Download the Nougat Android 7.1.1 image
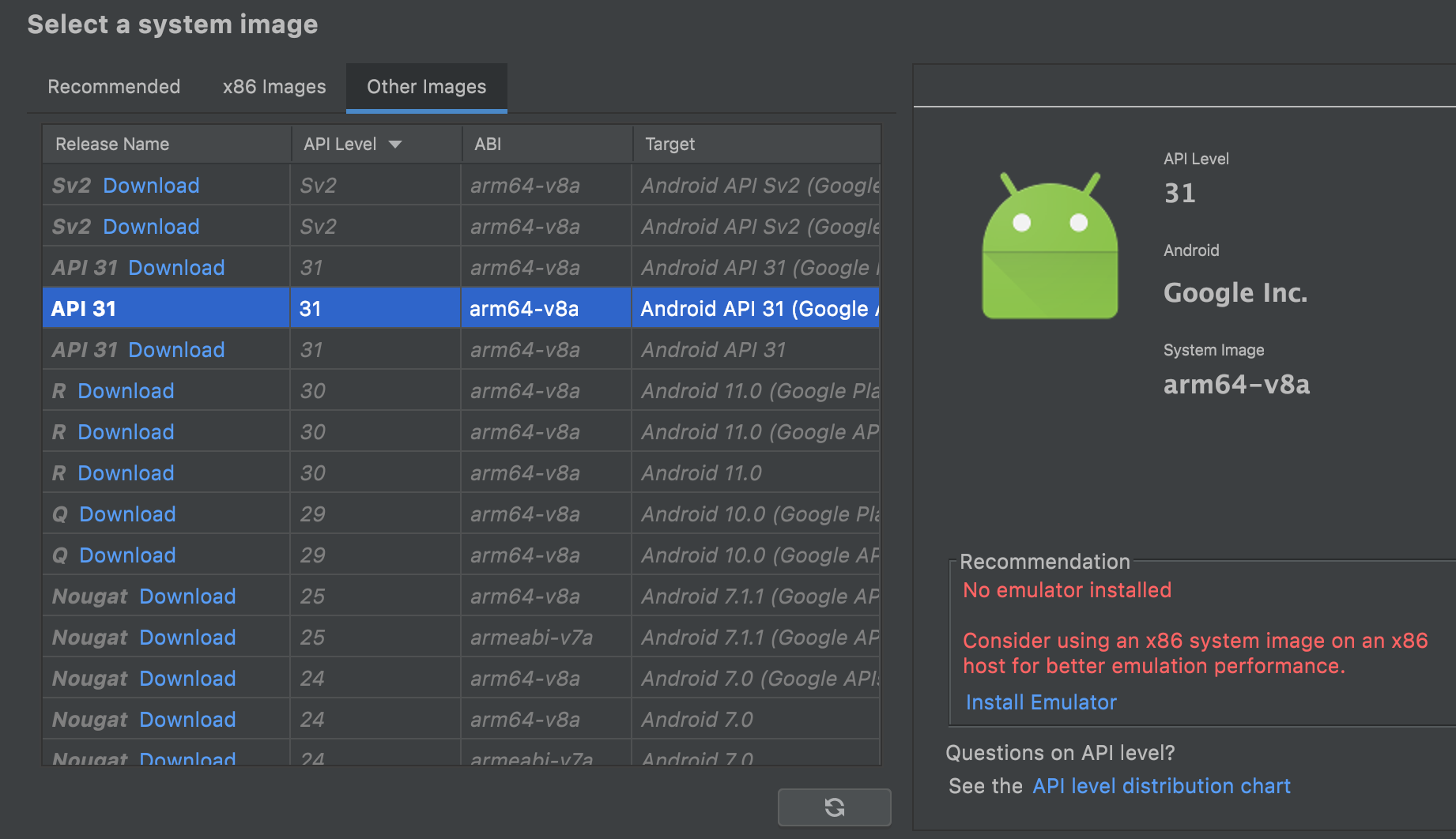Image resolution: width=1456 pixels, height=839 pixels. (187, 596)
